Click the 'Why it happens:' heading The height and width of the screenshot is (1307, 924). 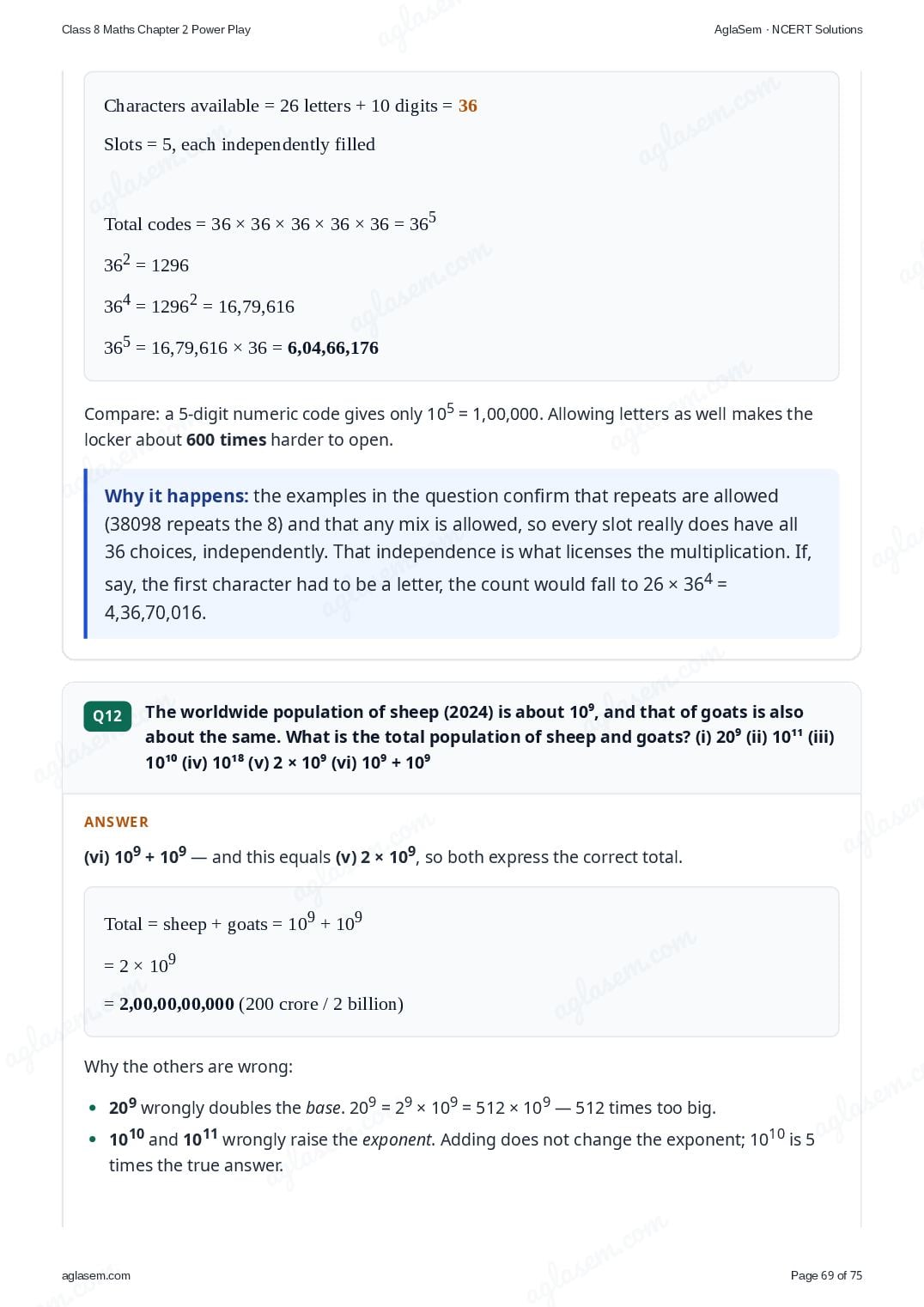click(x=176, y=496)
